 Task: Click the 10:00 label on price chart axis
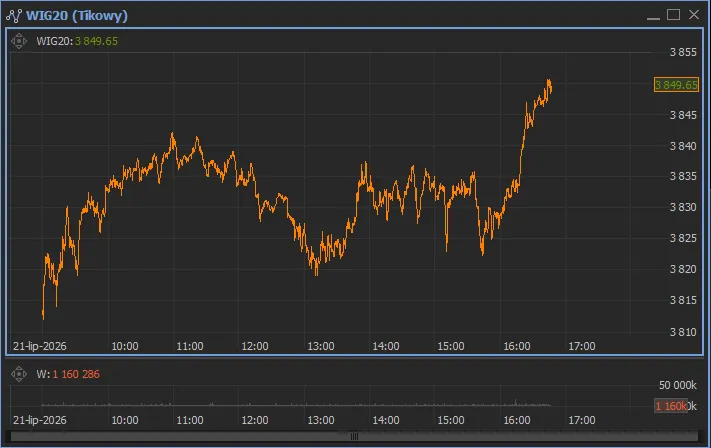click(125, 346)
